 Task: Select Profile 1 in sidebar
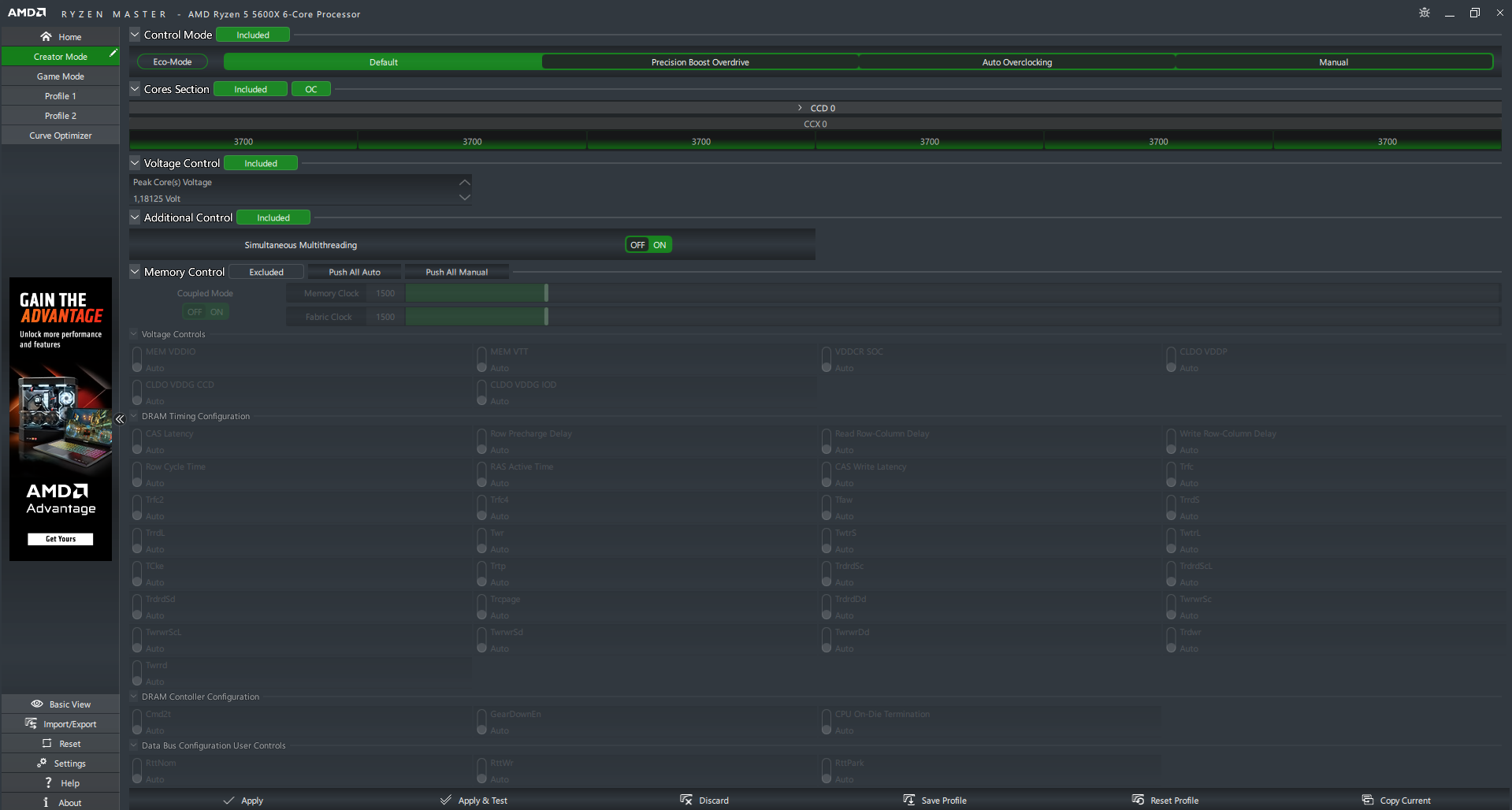pyautogui.click(x=61, y=96)
